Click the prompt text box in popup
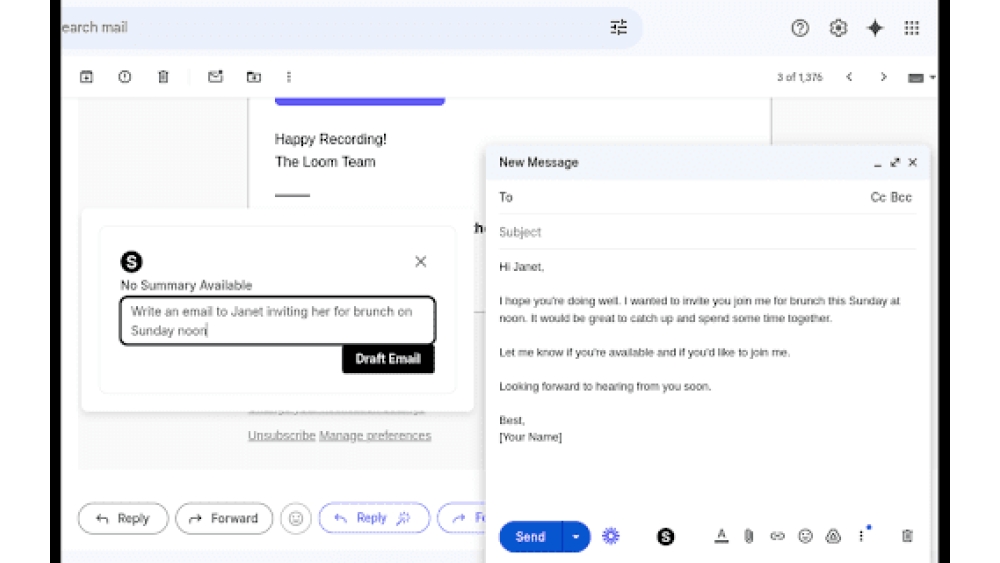Image resolution: width=1000 pixels, height=563 pixels. pyautogui.click(x=277, y=321)
